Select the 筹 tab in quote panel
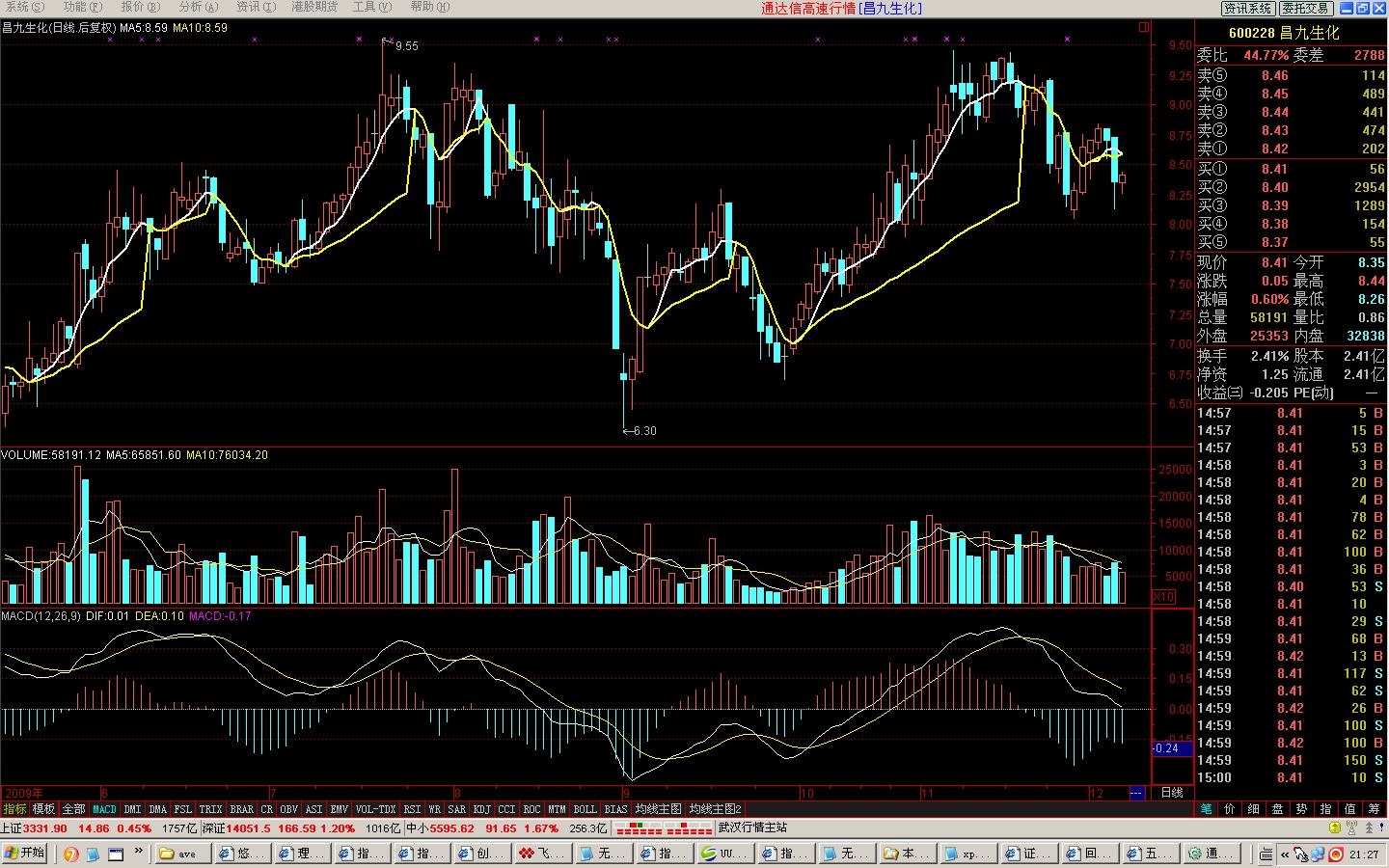The height and width of the screenshot is (868, 1389). coord(1375,809)
